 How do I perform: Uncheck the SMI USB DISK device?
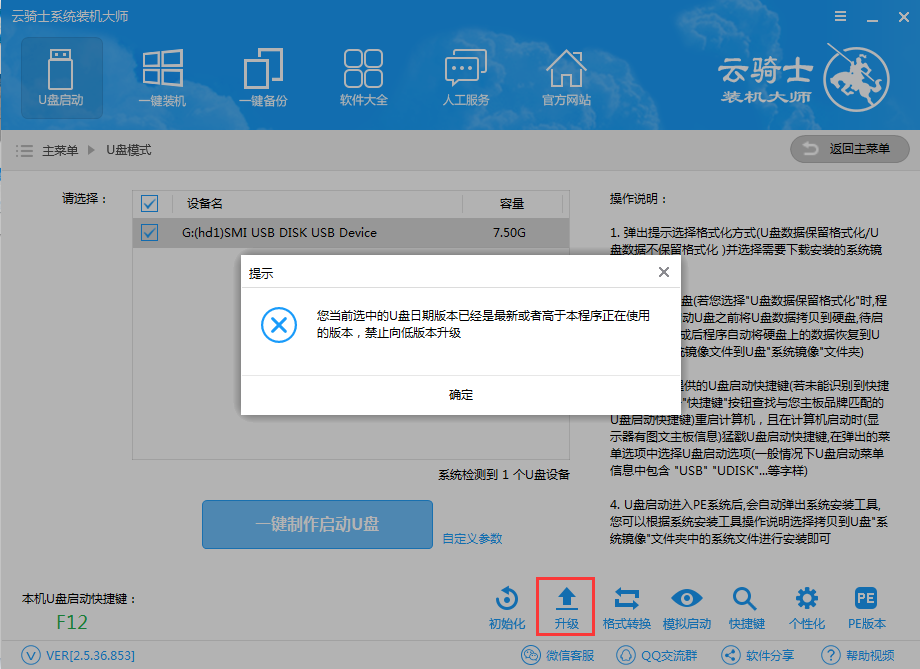(x=149, y=233)
